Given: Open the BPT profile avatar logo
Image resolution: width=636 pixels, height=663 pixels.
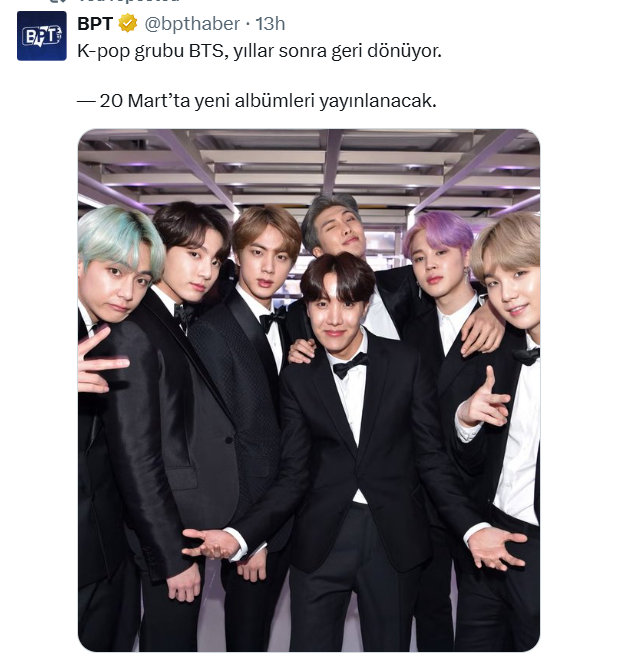Looking at the screenshot, I should click(41, 36).
